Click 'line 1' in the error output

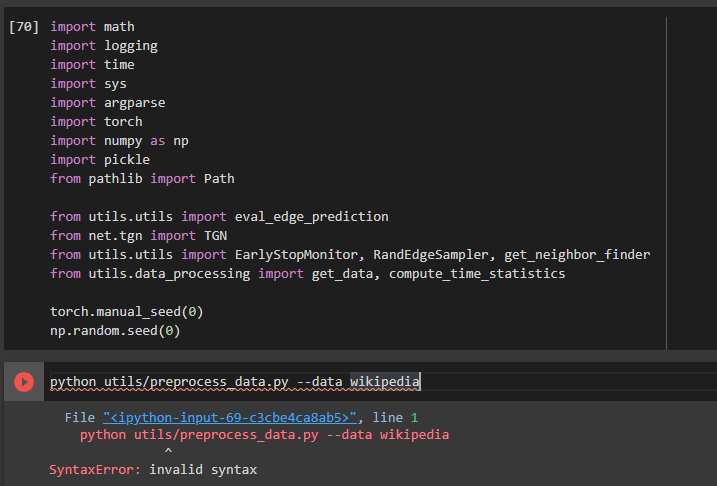pyautogui.click(x=395, y=417)
